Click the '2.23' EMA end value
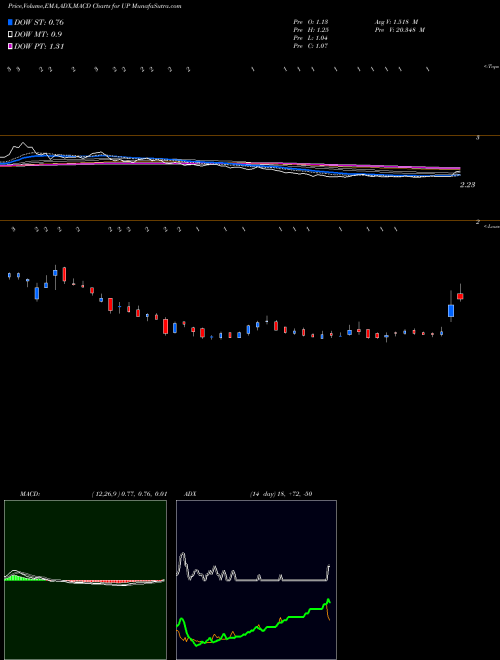 coord(468,185)
